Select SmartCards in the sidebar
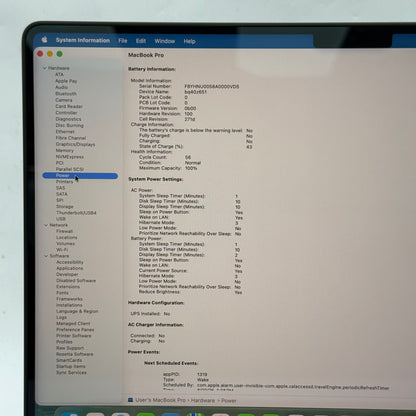Viewport: 416px width, 416px height. [69, 360]
